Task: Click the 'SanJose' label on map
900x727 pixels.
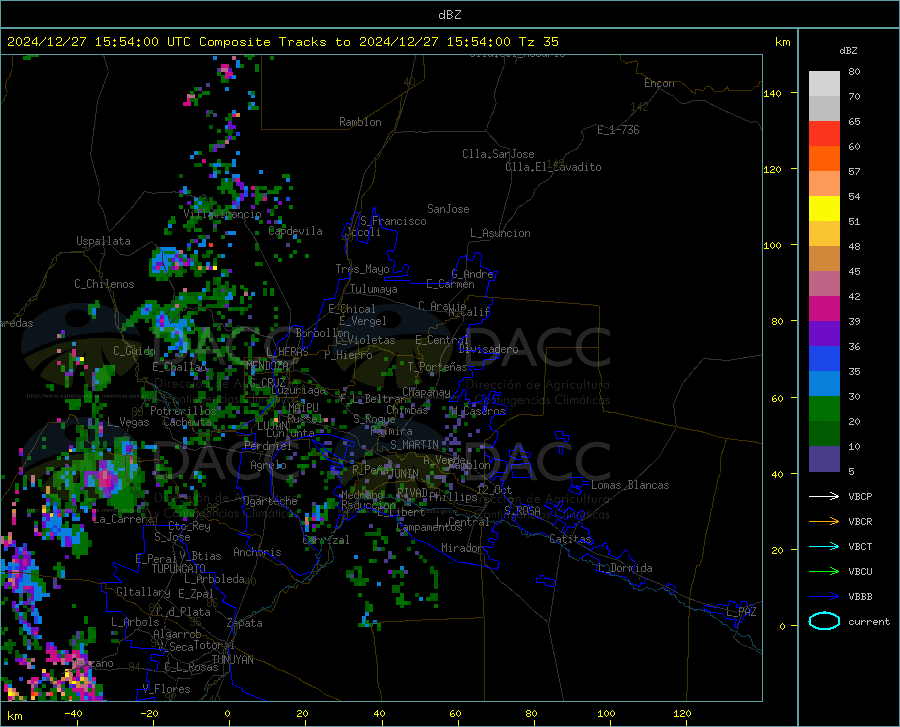Action: (x=448, y=209)
